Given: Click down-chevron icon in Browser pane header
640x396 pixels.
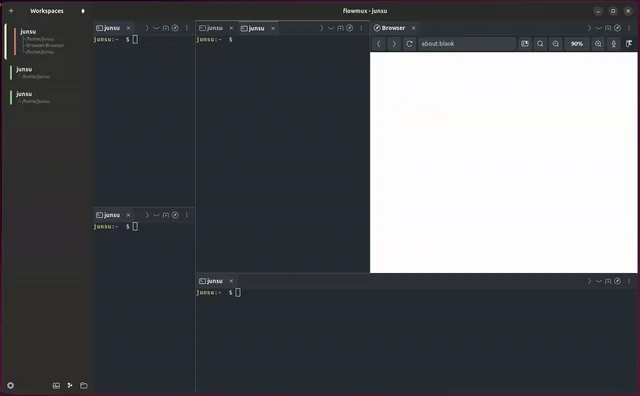Looking at the screenshot, I should (598, 28).
